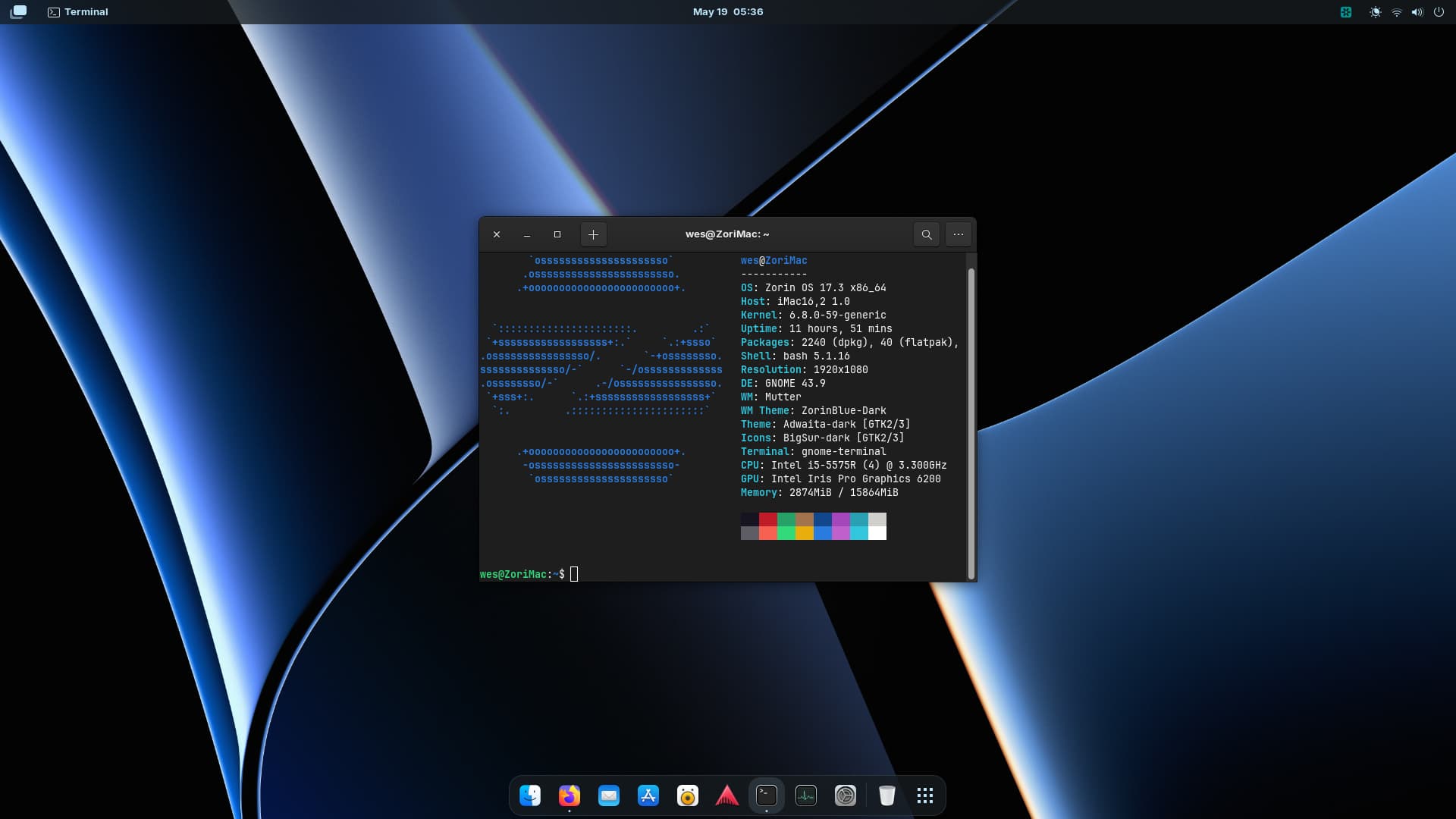Open search in the terminal header
The height and width of the screenshot is (819, 1456).
(927, 234)
